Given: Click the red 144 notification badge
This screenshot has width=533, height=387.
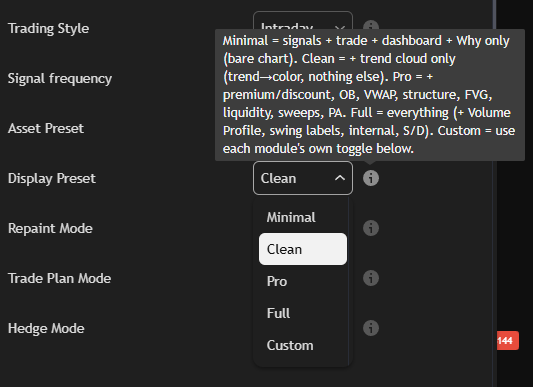Looking at the screenshot, I should click(x=508, y=340).
